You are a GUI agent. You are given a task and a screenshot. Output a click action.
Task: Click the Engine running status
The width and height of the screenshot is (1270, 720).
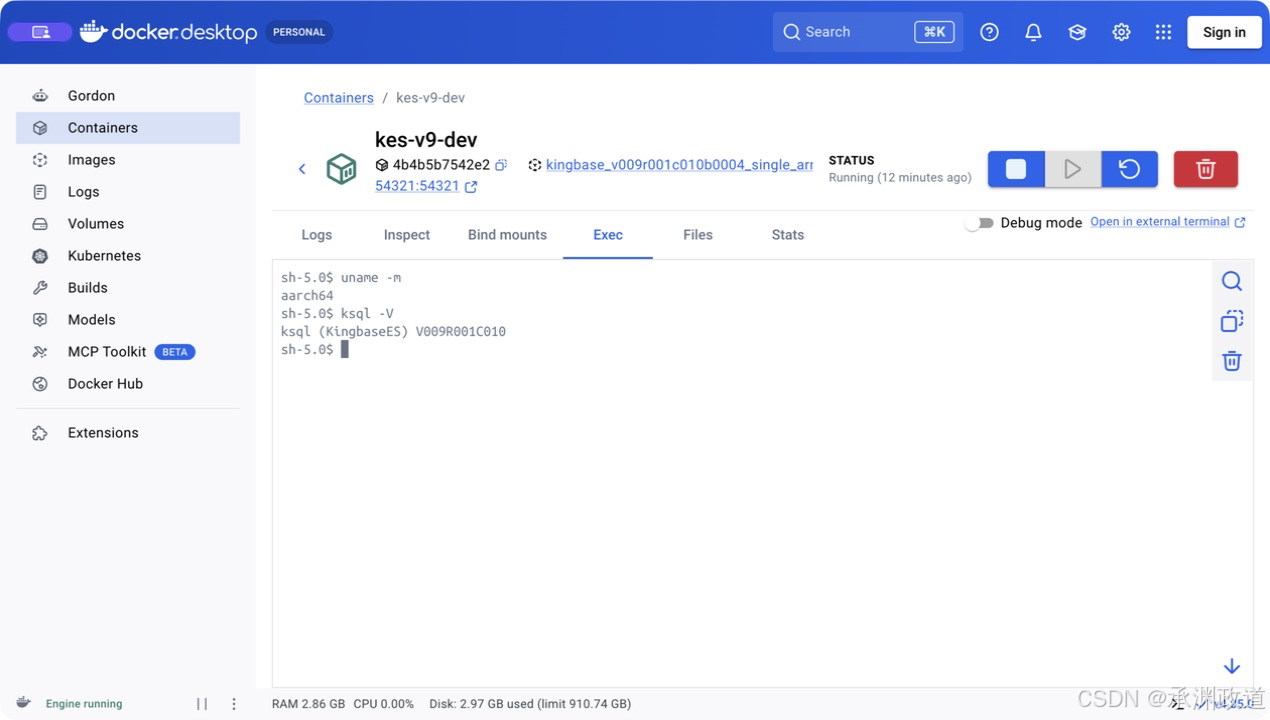coord(84,704)
